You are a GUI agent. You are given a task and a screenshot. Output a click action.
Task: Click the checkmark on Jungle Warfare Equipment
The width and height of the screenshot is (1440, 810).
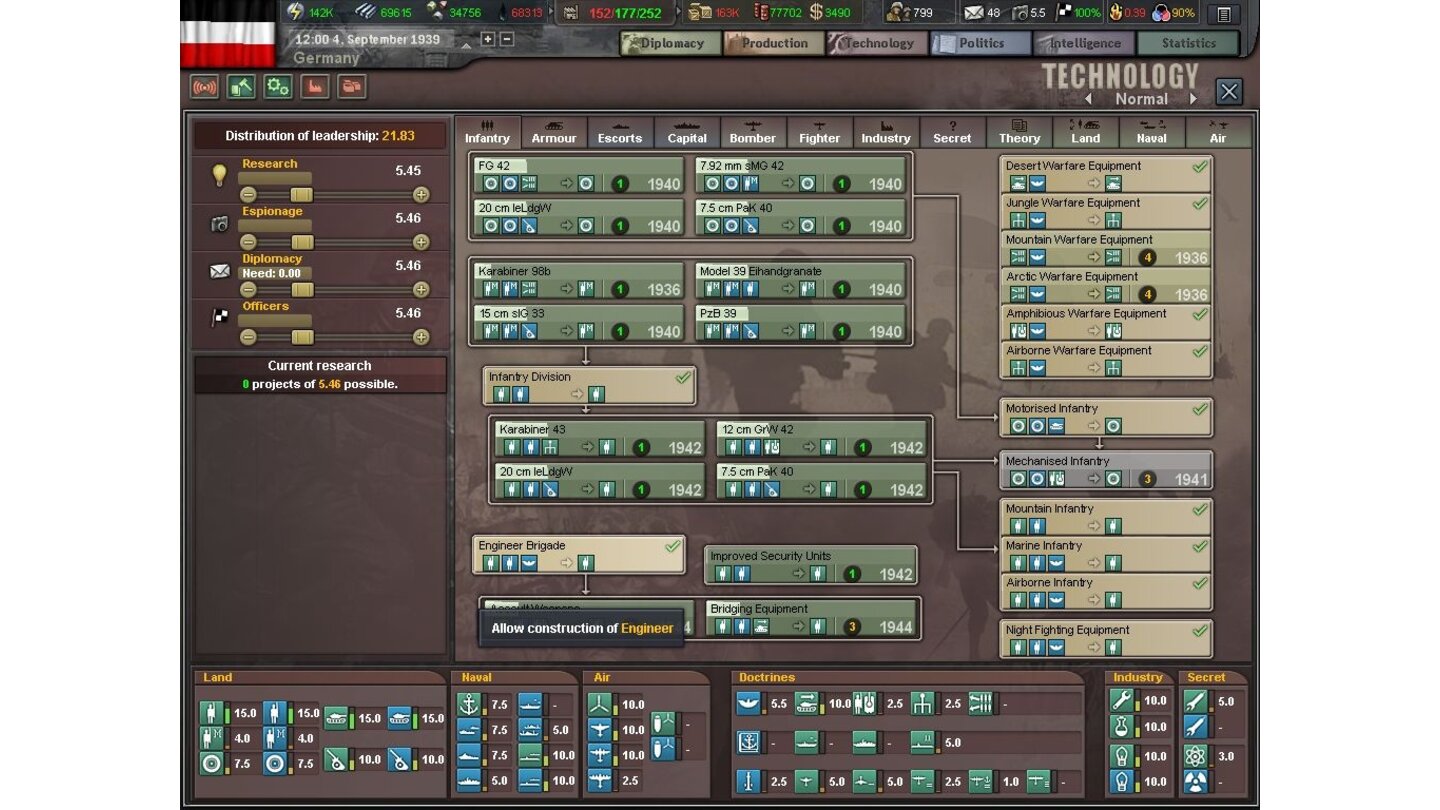1199,203
